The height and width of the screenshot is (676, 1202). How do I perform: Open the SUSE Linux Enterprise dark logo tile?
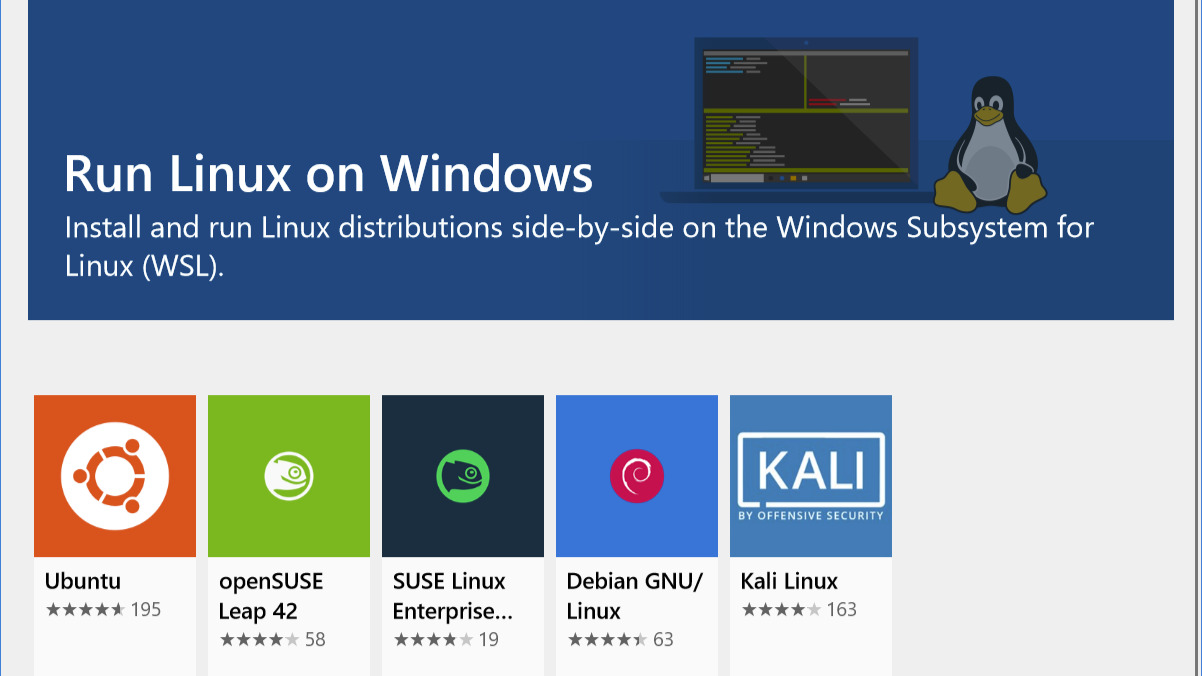pyautogui.click(x=463, y=476)
